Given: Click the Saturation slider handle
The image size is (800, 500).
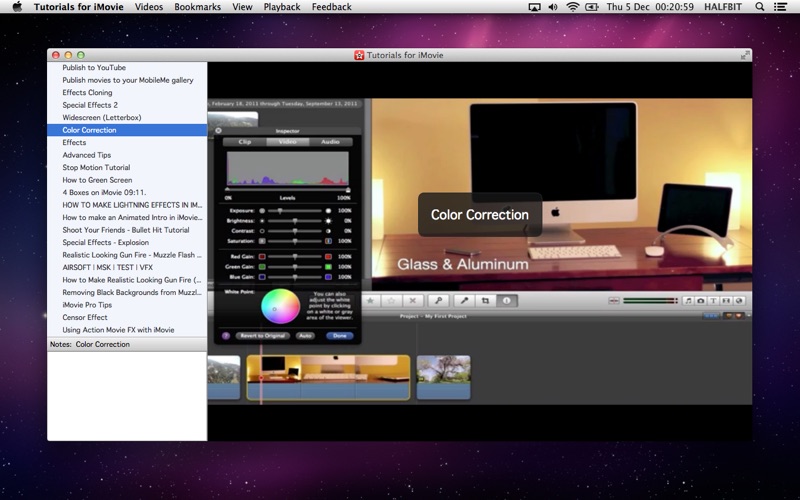Looking at the screenshot, I should click(x=295, y=241).
